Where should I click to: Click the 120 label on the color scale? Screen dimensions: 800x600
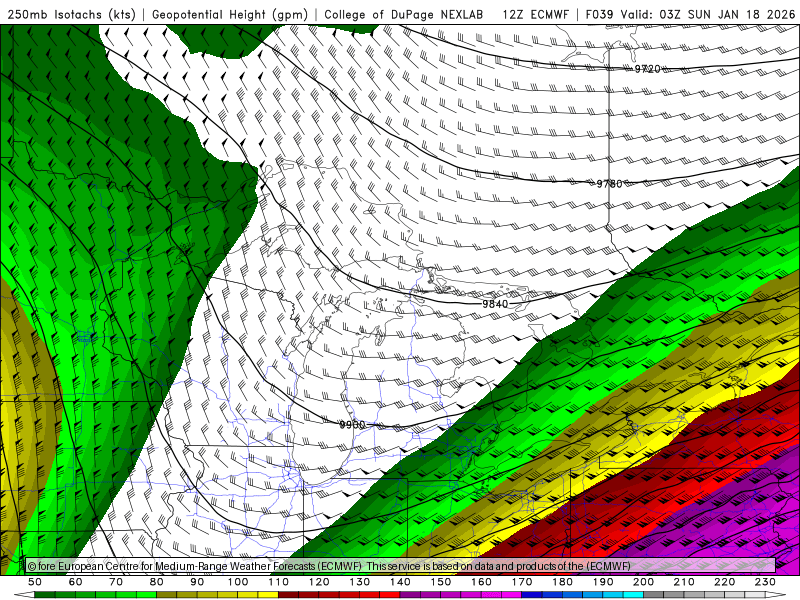pos(319,582)
